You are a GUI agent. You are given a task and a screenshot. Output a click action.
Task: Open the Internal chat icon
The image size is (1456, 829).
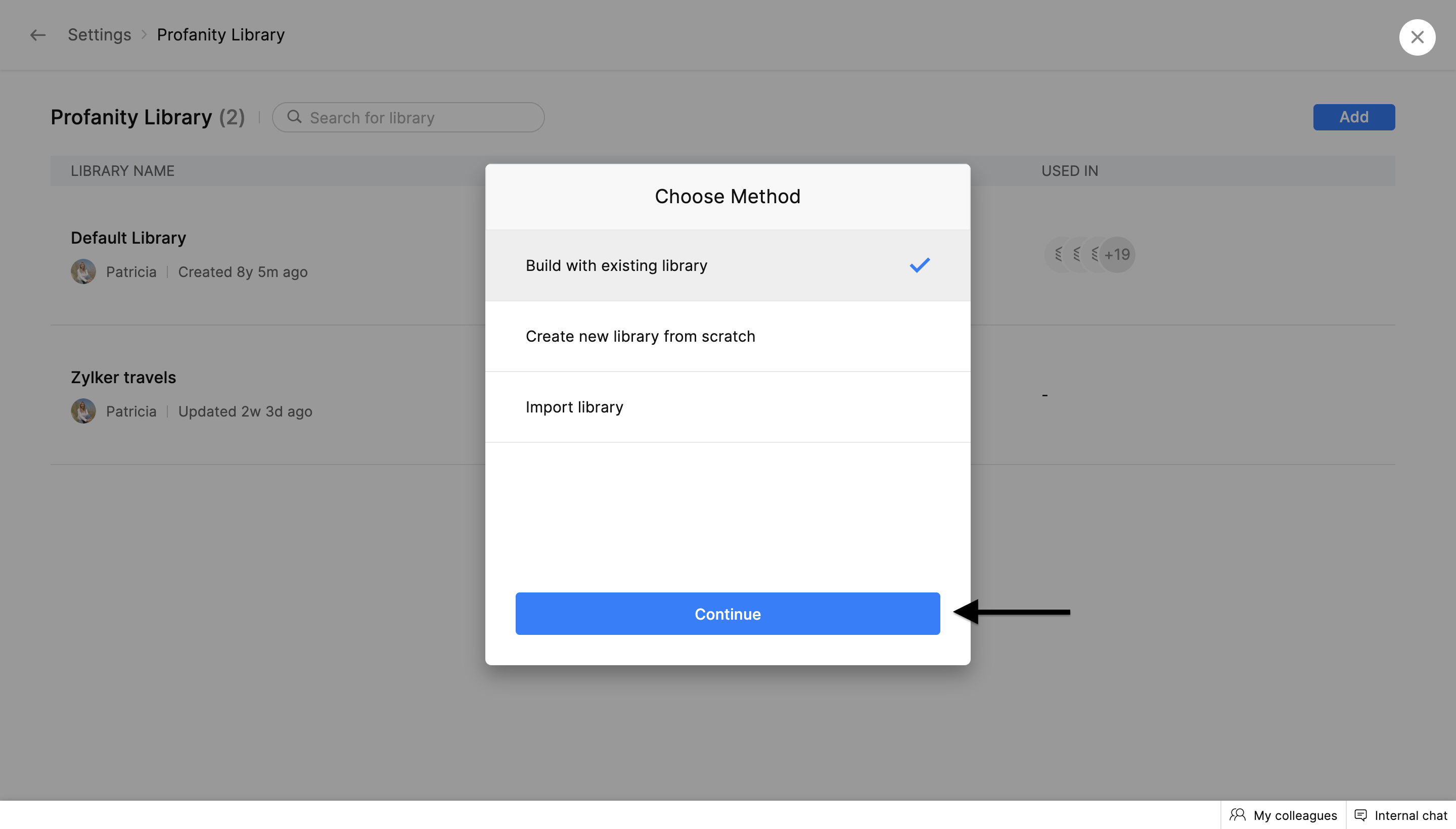click(x=1360, y=815)
